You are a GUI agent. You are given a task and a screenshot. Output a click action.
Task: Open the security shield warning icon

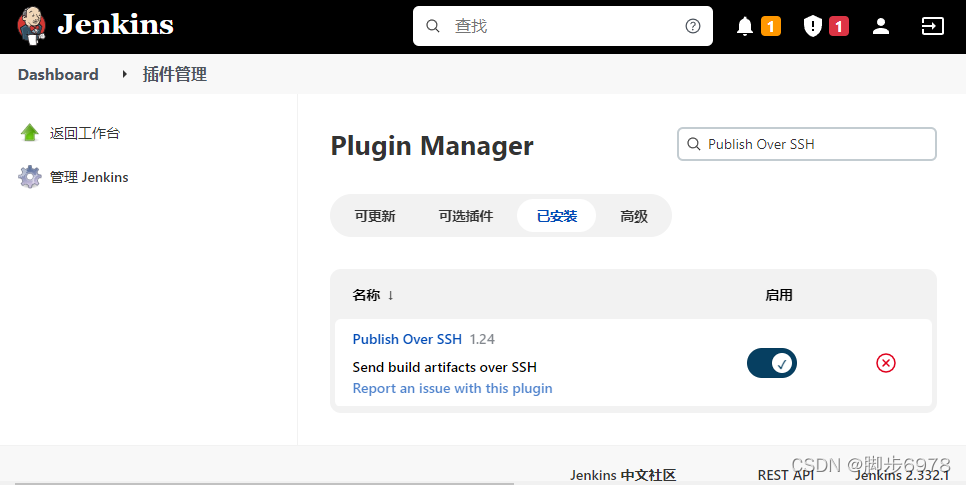(813, 26)
